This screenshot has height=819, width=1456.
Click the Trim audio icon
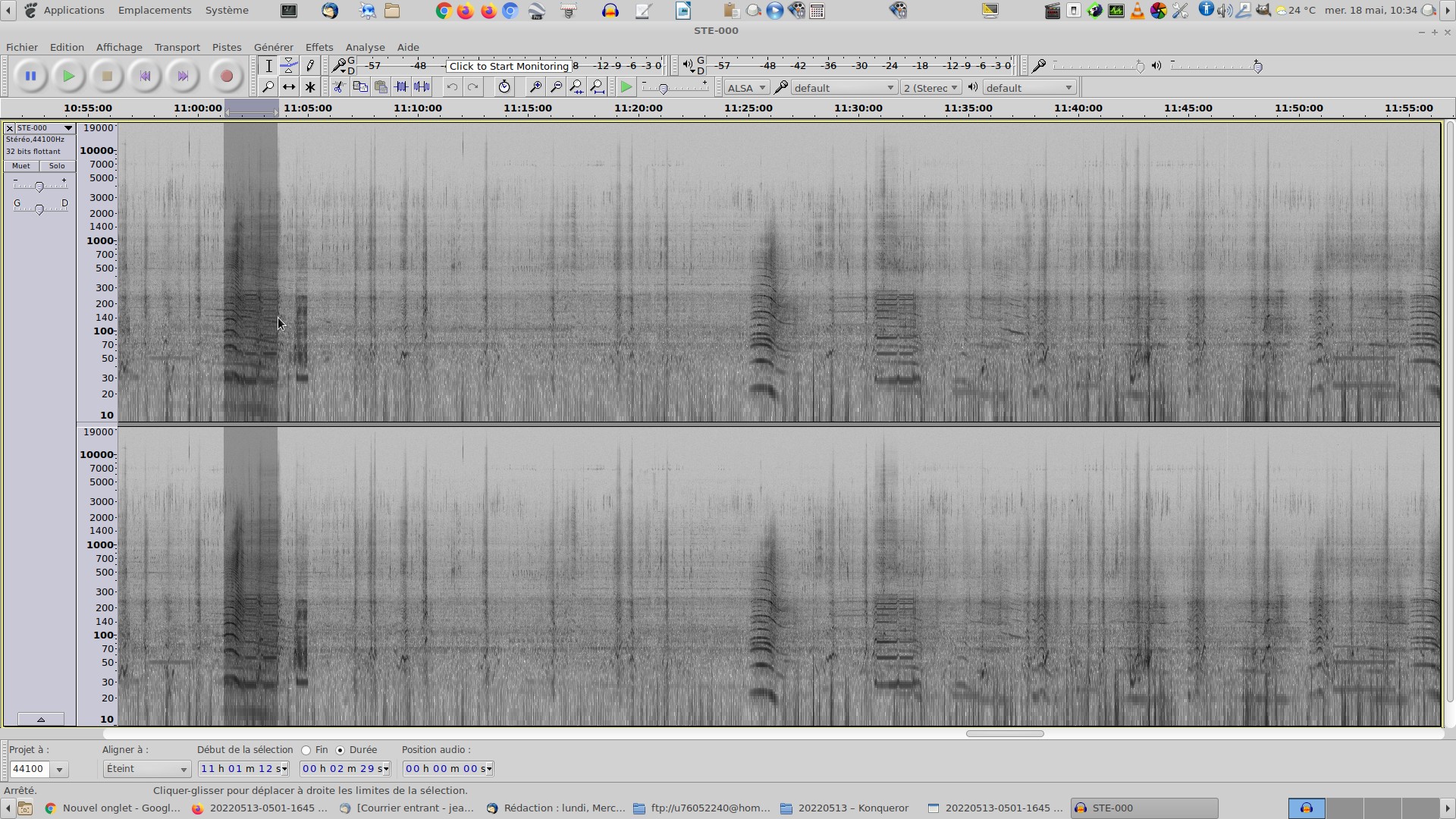click(x=401, y=87)
